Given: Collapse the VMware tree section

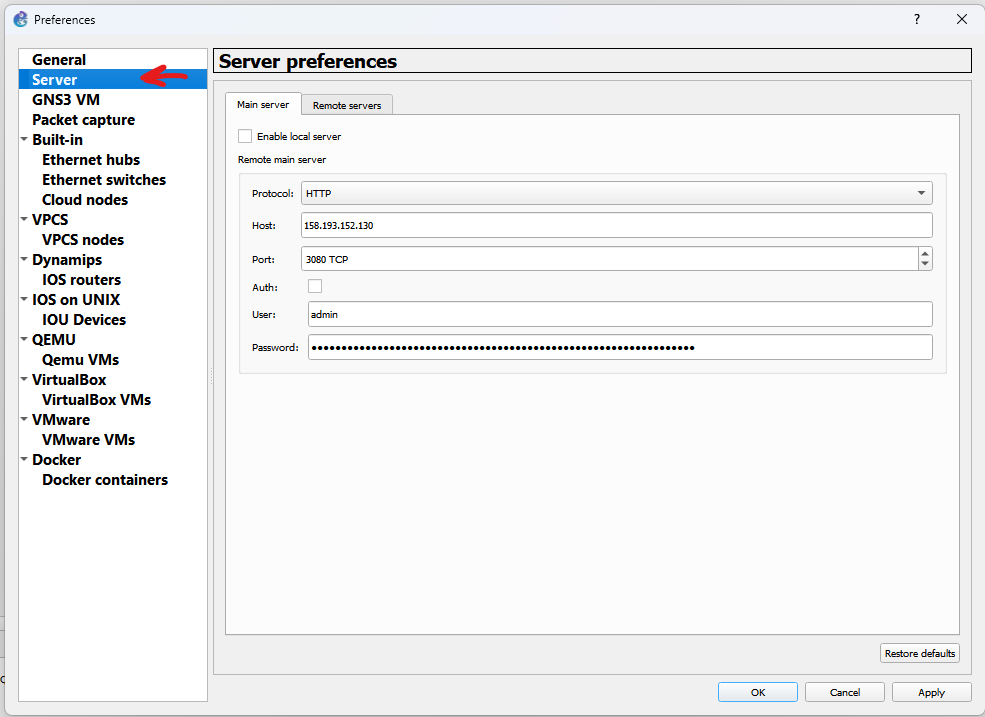Looking at the screenshot, I should coord(24,419).
